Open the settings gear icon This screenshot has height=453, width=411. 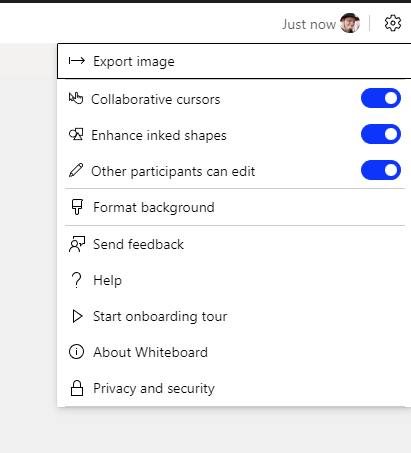click(393, 23)
